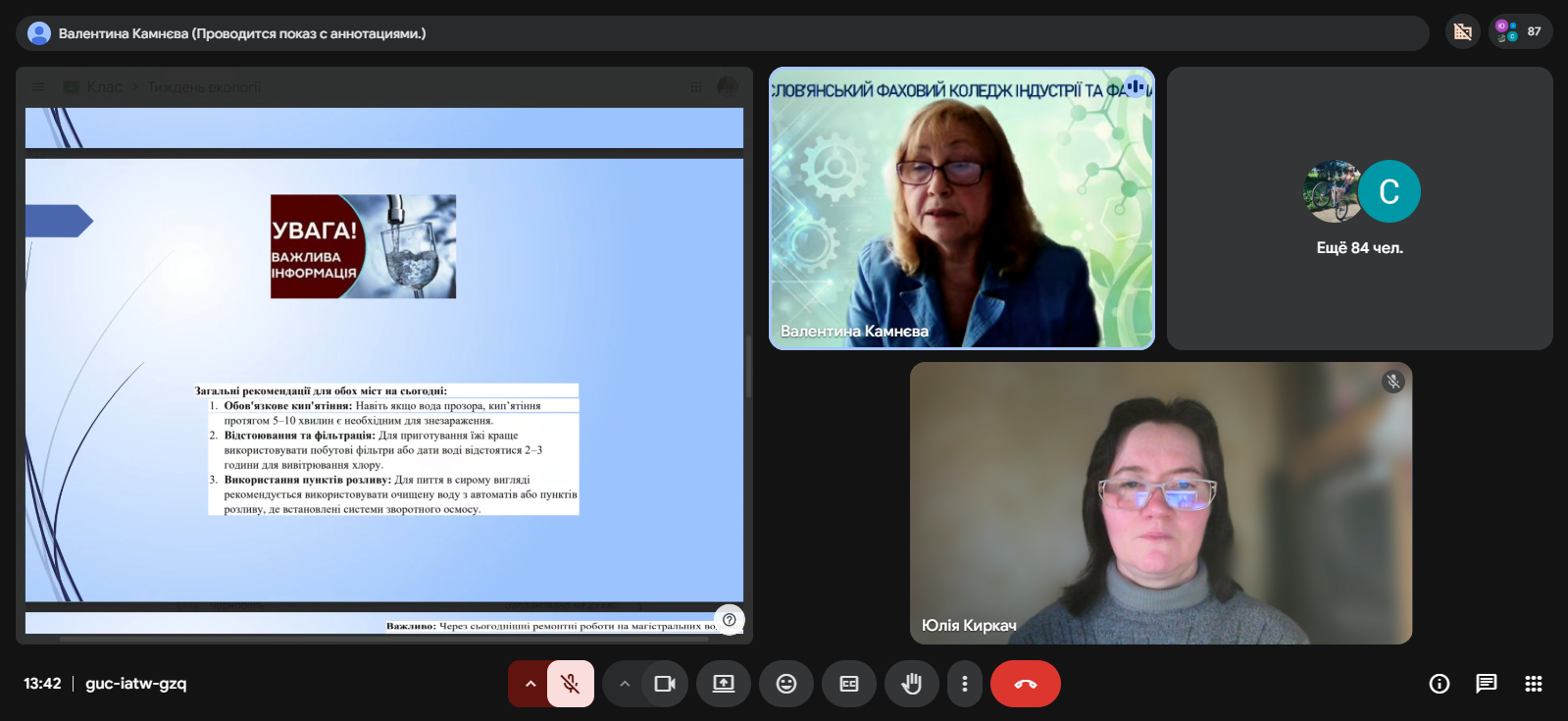Toggle closed captions

click(x=849, y=684)
